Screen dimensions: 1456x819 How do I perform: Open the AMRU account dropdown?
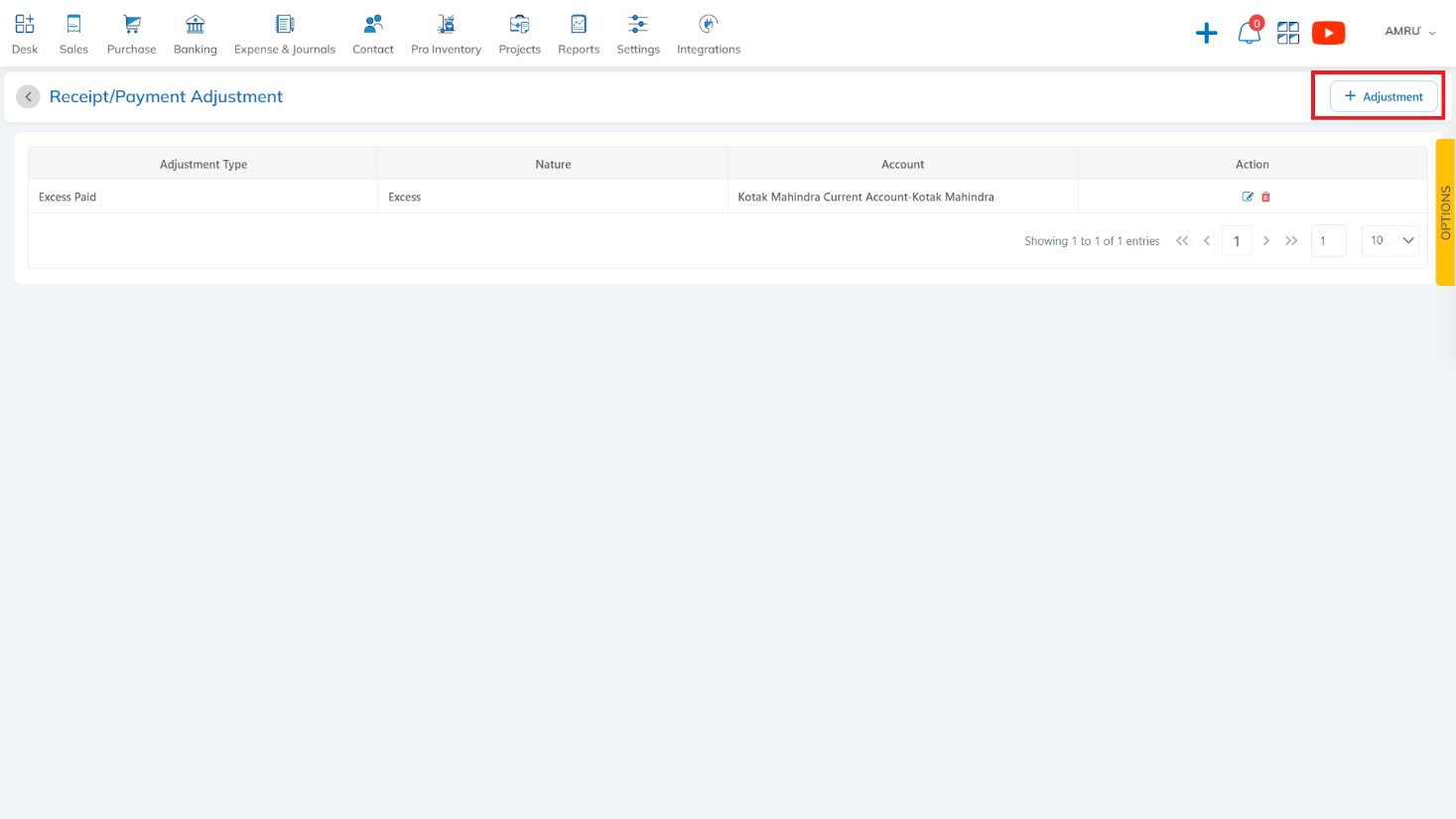coord(1410,32)
